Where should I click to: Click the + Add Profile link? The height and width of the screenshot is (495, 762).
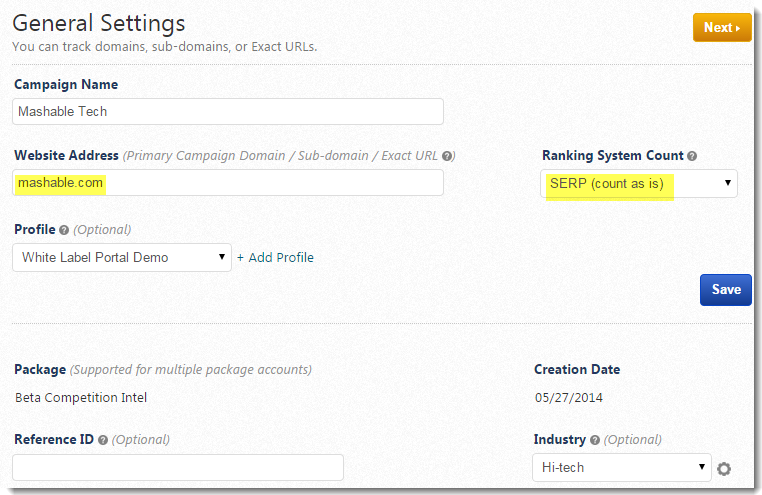tap(275, 257)
